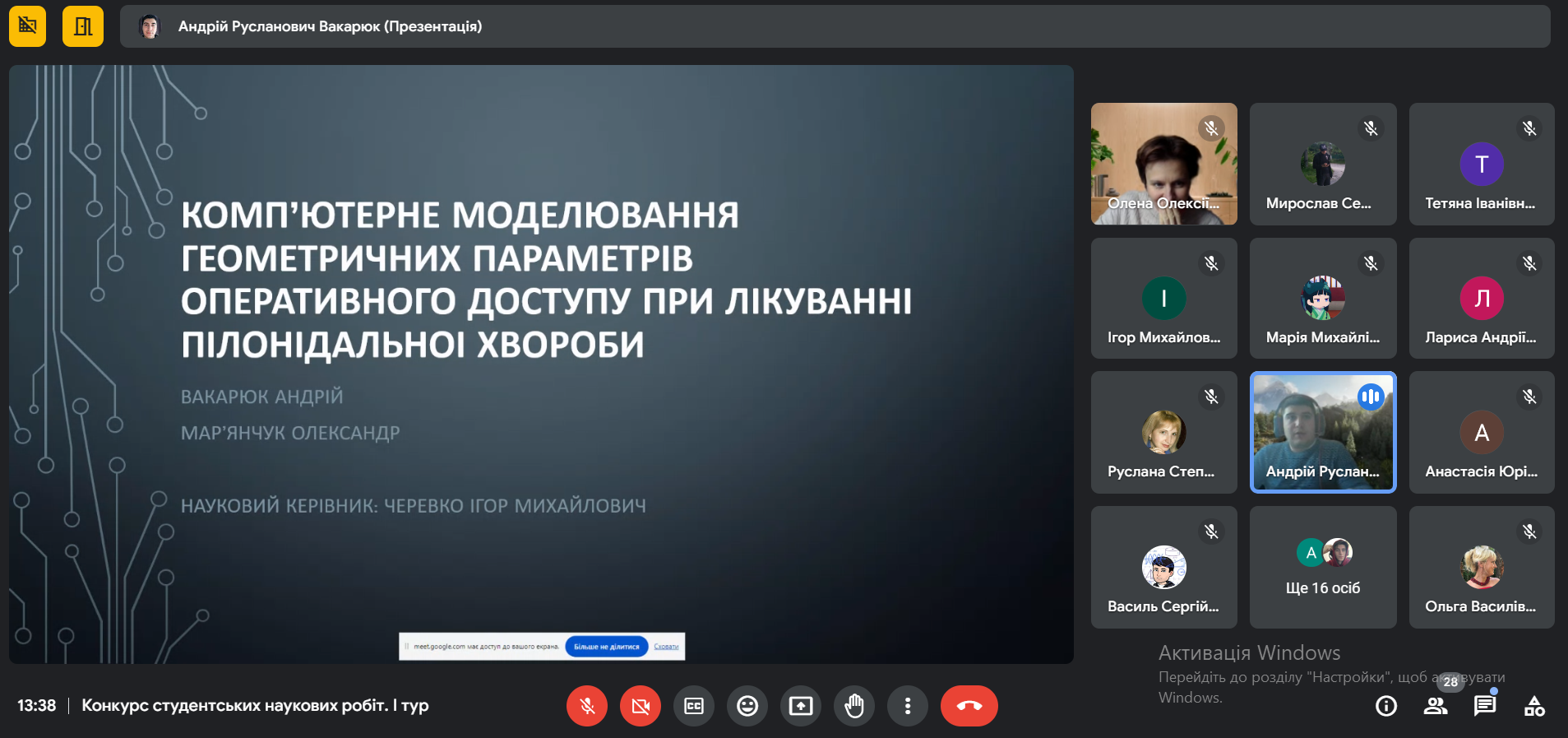This screenshot has height=738, width=1568.
Task: Click the purple T avatar
Action: pos(1482,164)
